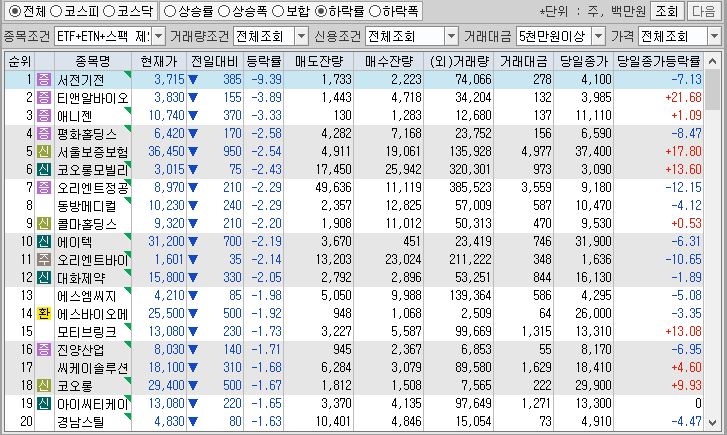
Task: Sort by 등락률 column header
Action: (x=263, y=61)
